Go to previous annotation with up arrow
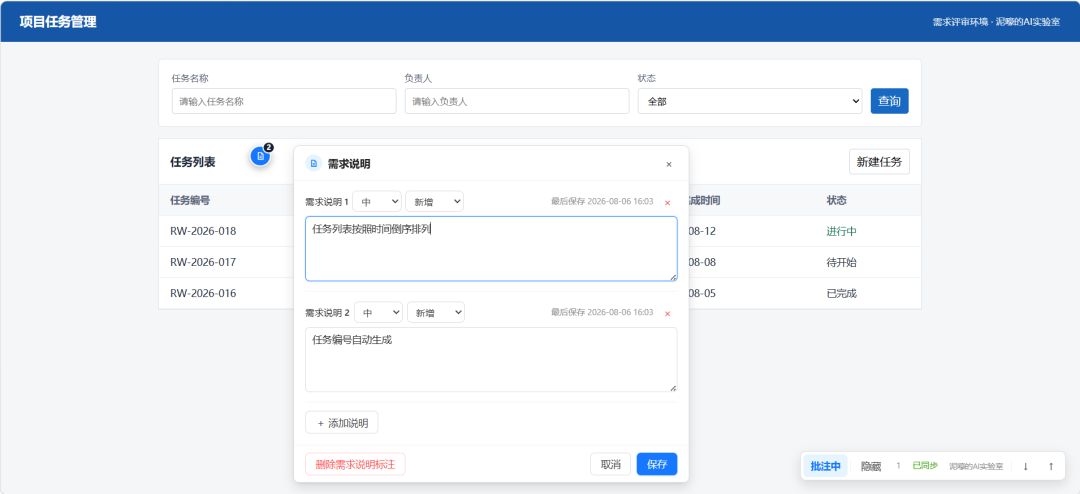The height and width of the screenshot is (494, 1080). point(1050,466)
